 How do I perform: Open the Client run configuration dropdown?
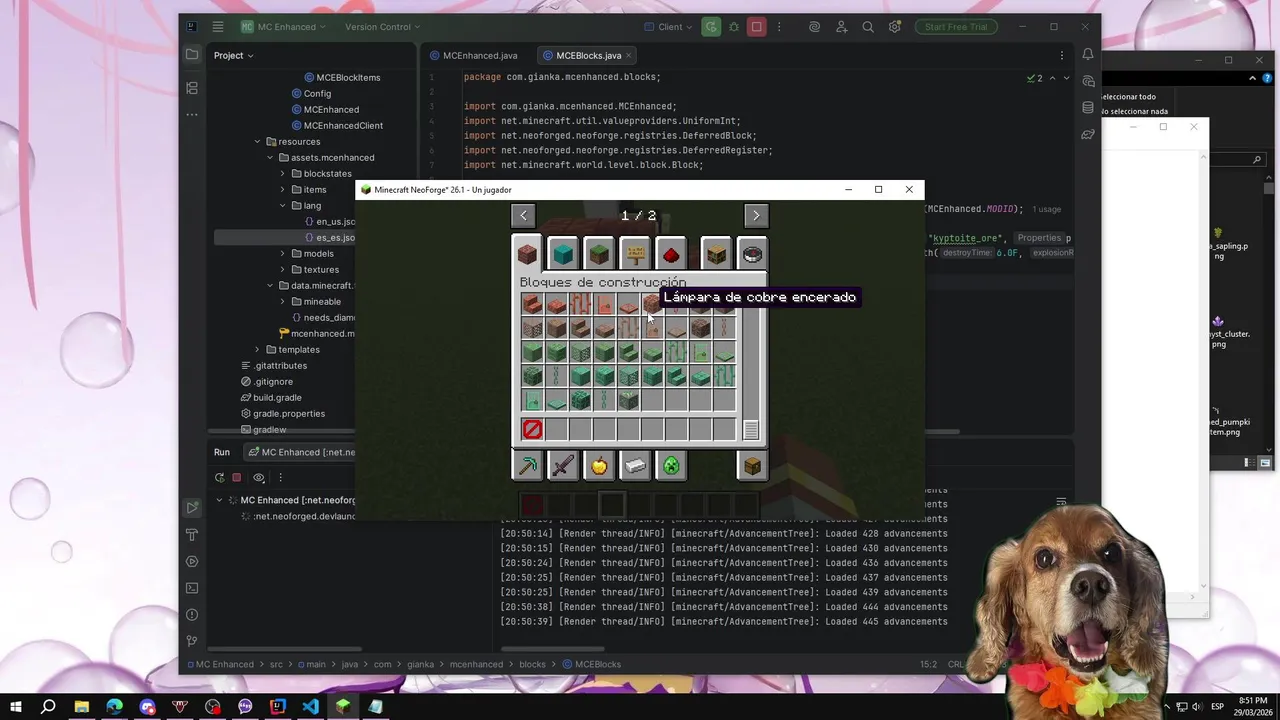pyautogui.click(x=669, y=27)
